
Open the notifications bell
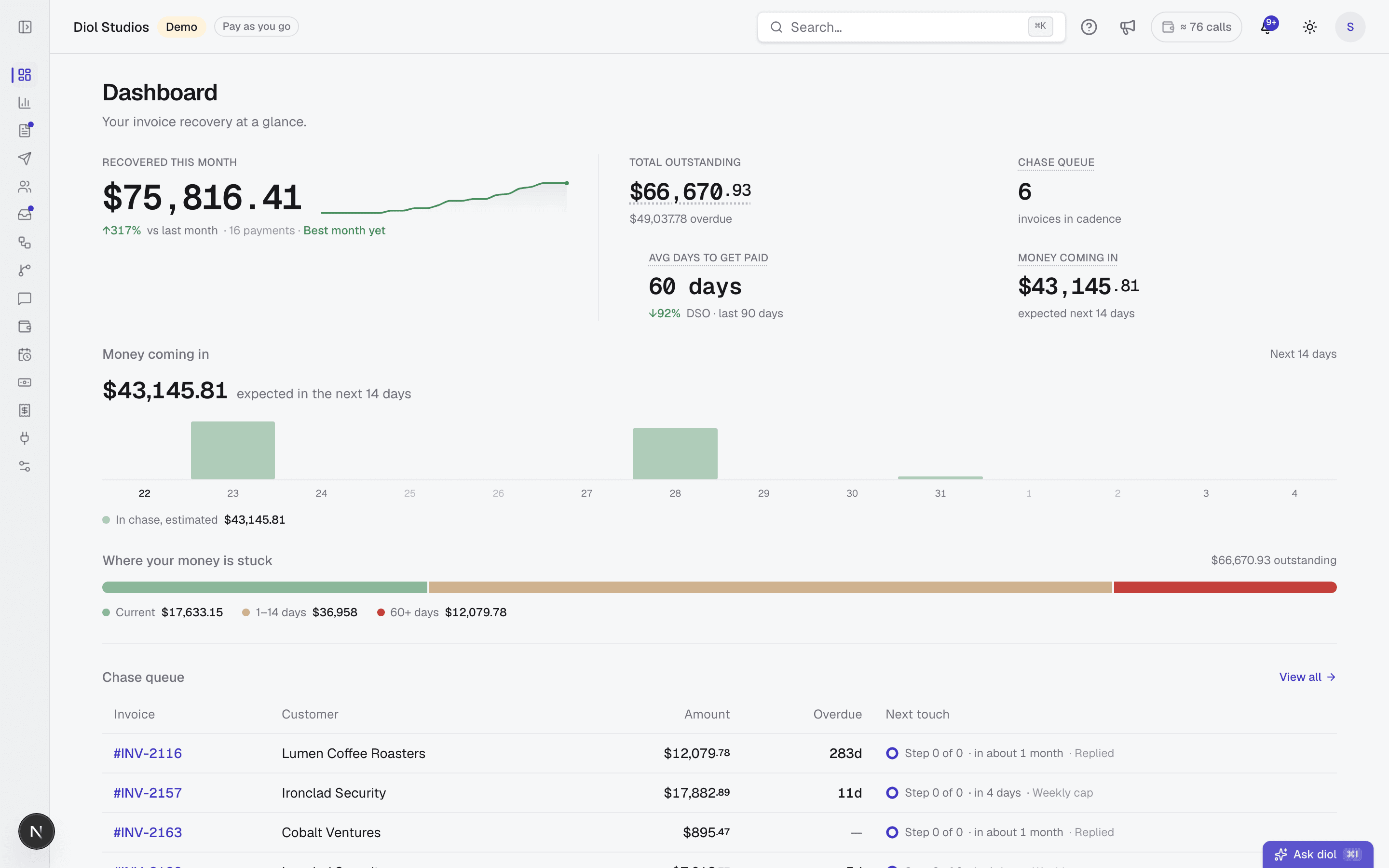click(1268, 27)
